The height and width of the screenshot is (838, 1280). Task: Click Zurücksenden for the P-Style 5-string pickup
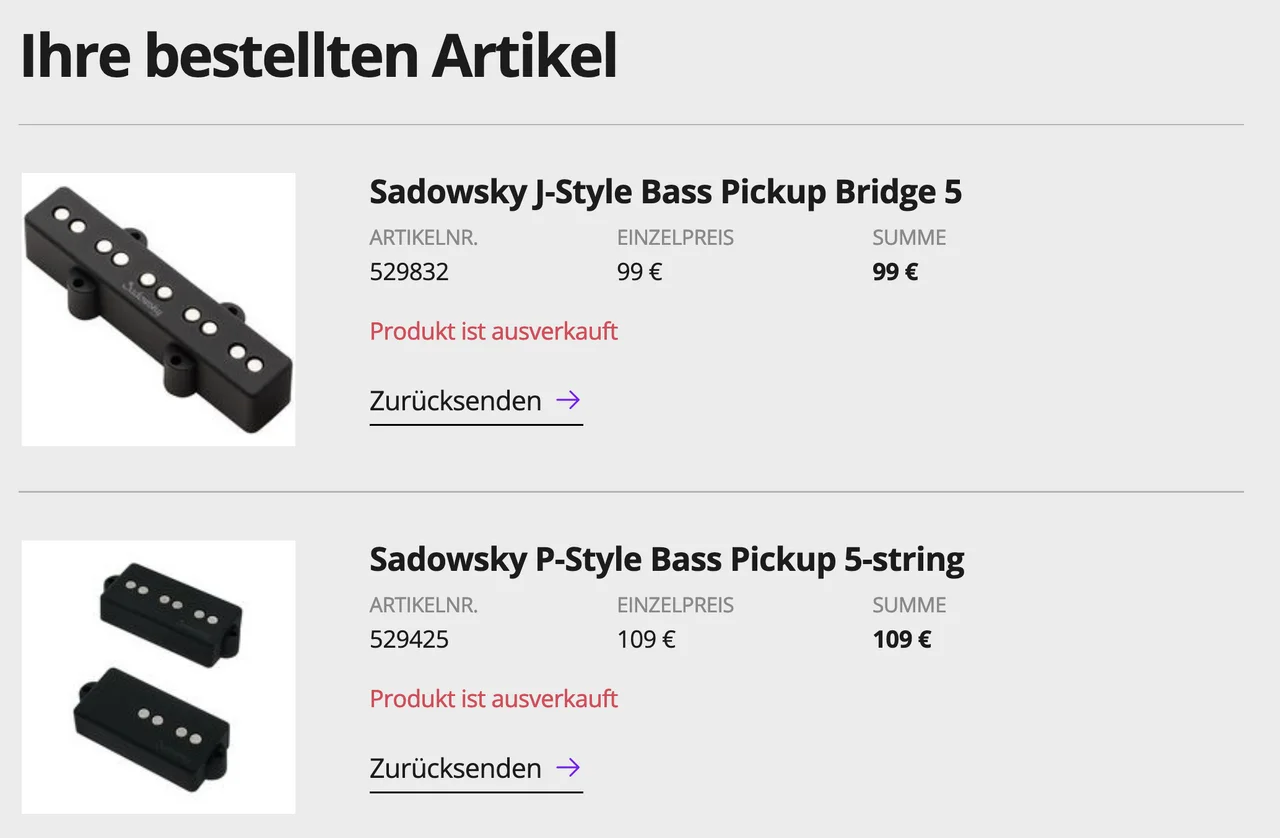coord(456,768)
